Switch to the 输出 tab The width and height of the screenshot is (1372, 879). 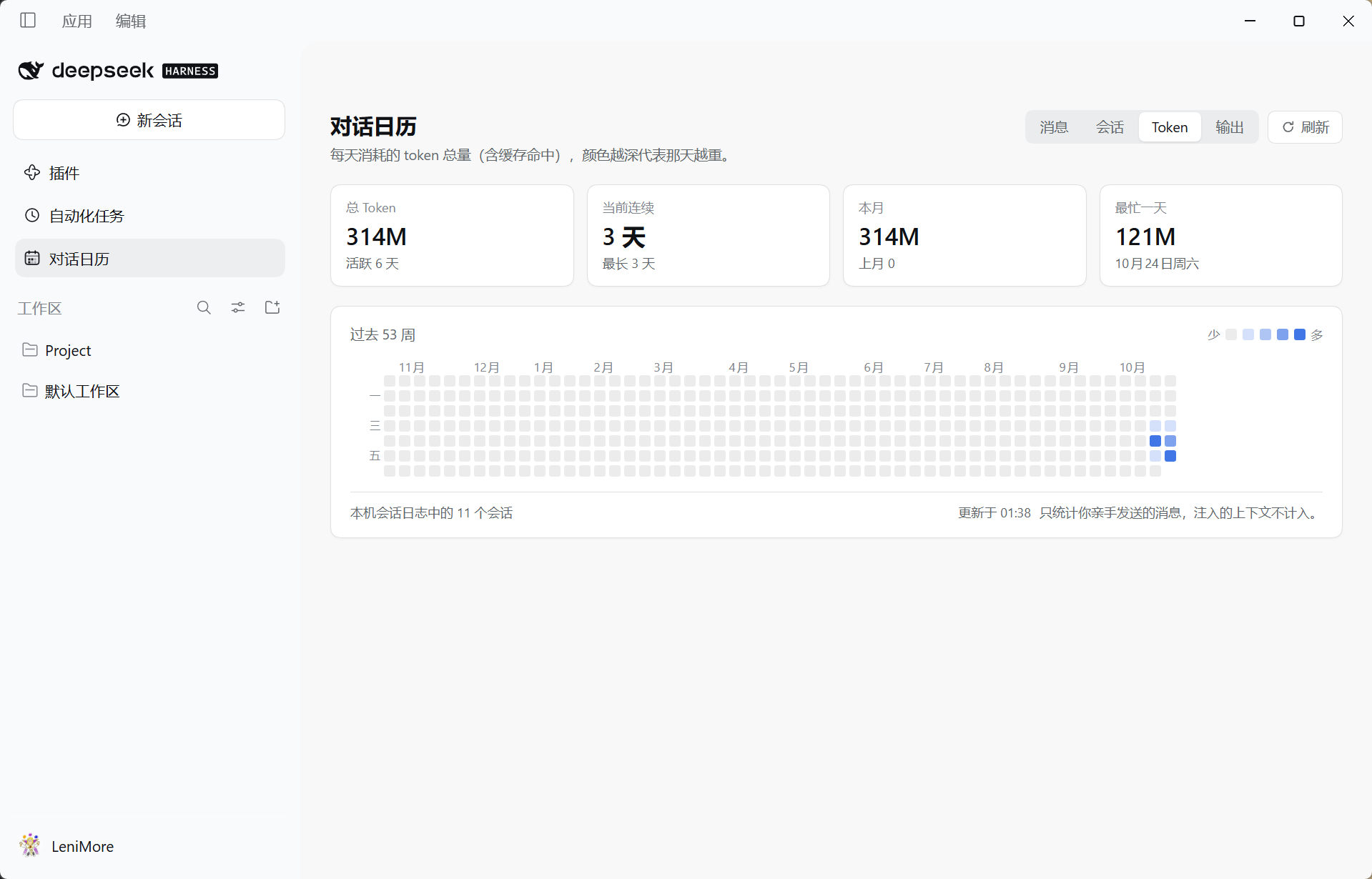click(1230, 127)
